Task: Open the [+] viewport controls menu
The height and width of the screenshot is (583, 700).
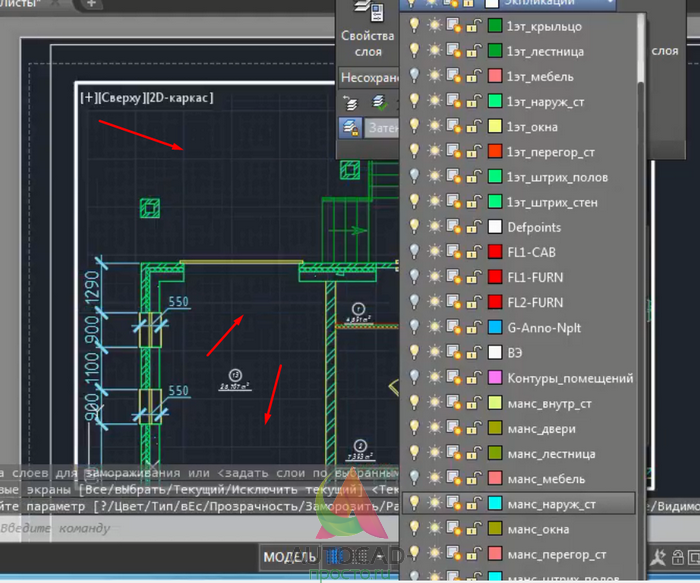Action: 87,98
